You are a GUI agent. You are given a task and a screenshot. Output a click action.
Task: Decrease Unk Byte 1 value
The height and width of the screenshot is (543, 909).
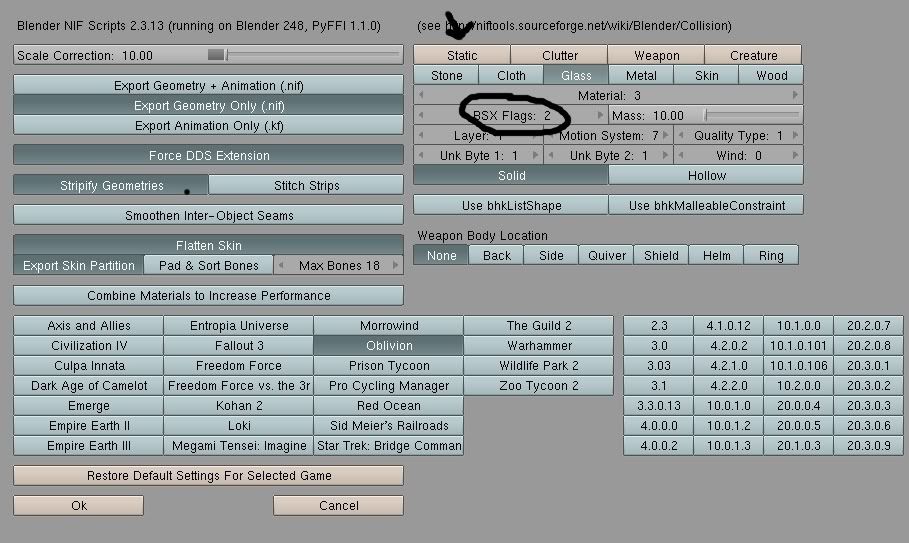(x=421, y=155)
